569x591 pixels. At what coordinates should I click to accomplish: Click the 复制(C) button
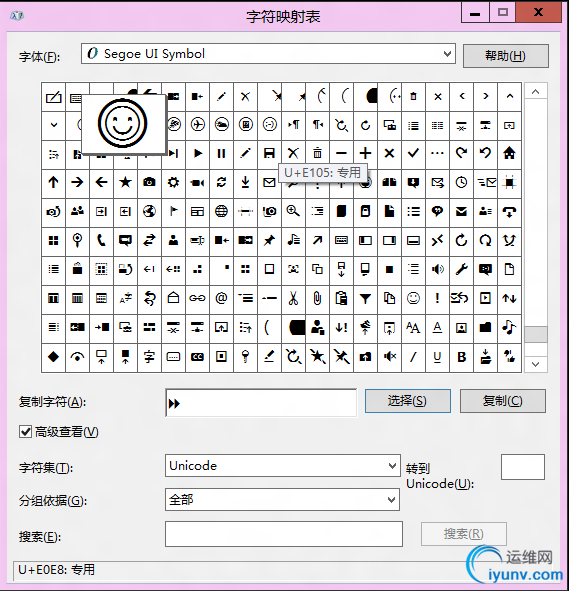[x=503, y=401]
